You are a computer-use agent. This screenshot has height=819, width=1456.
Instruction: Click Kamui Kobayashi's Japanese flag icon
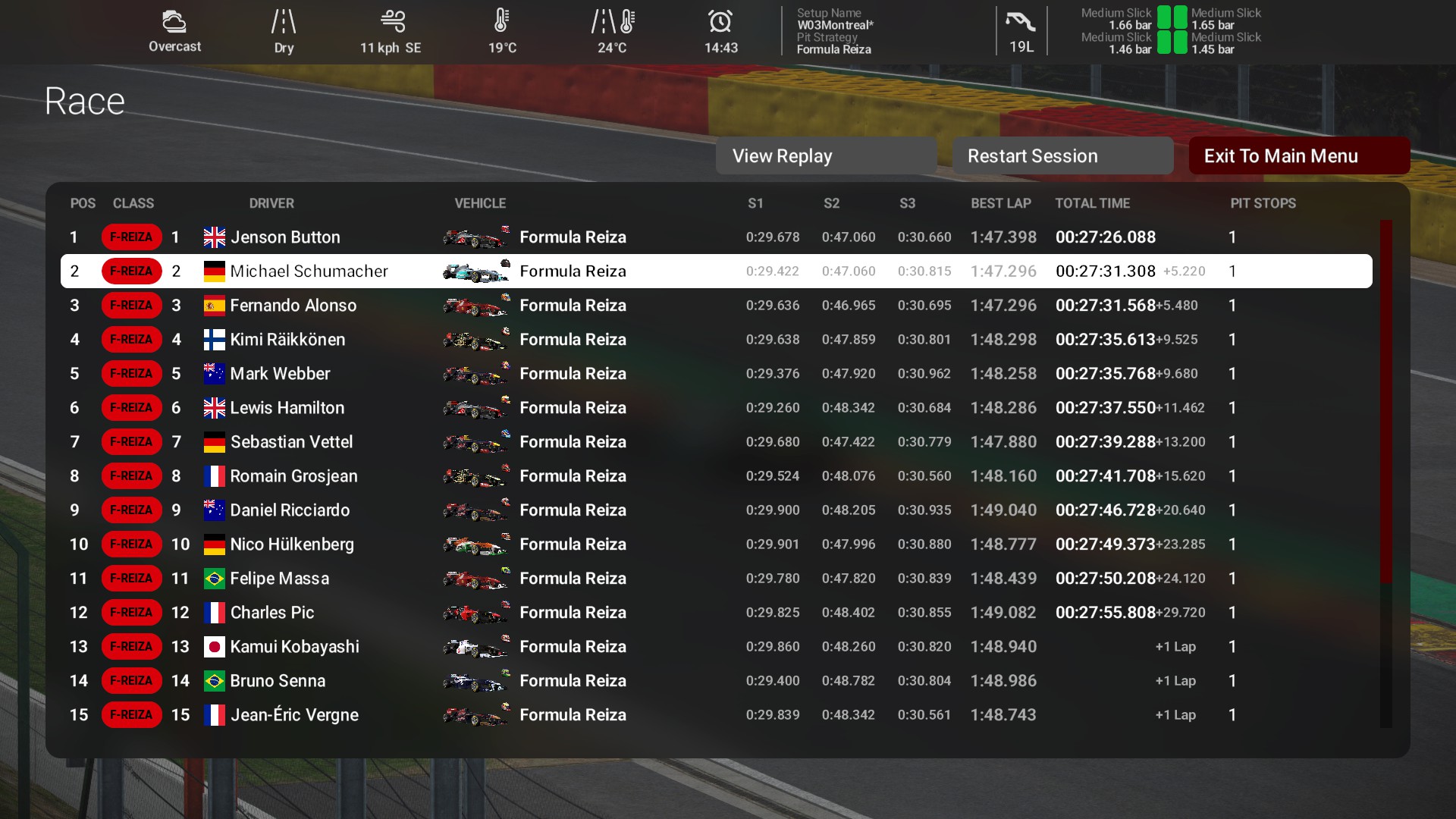[215, 647]
